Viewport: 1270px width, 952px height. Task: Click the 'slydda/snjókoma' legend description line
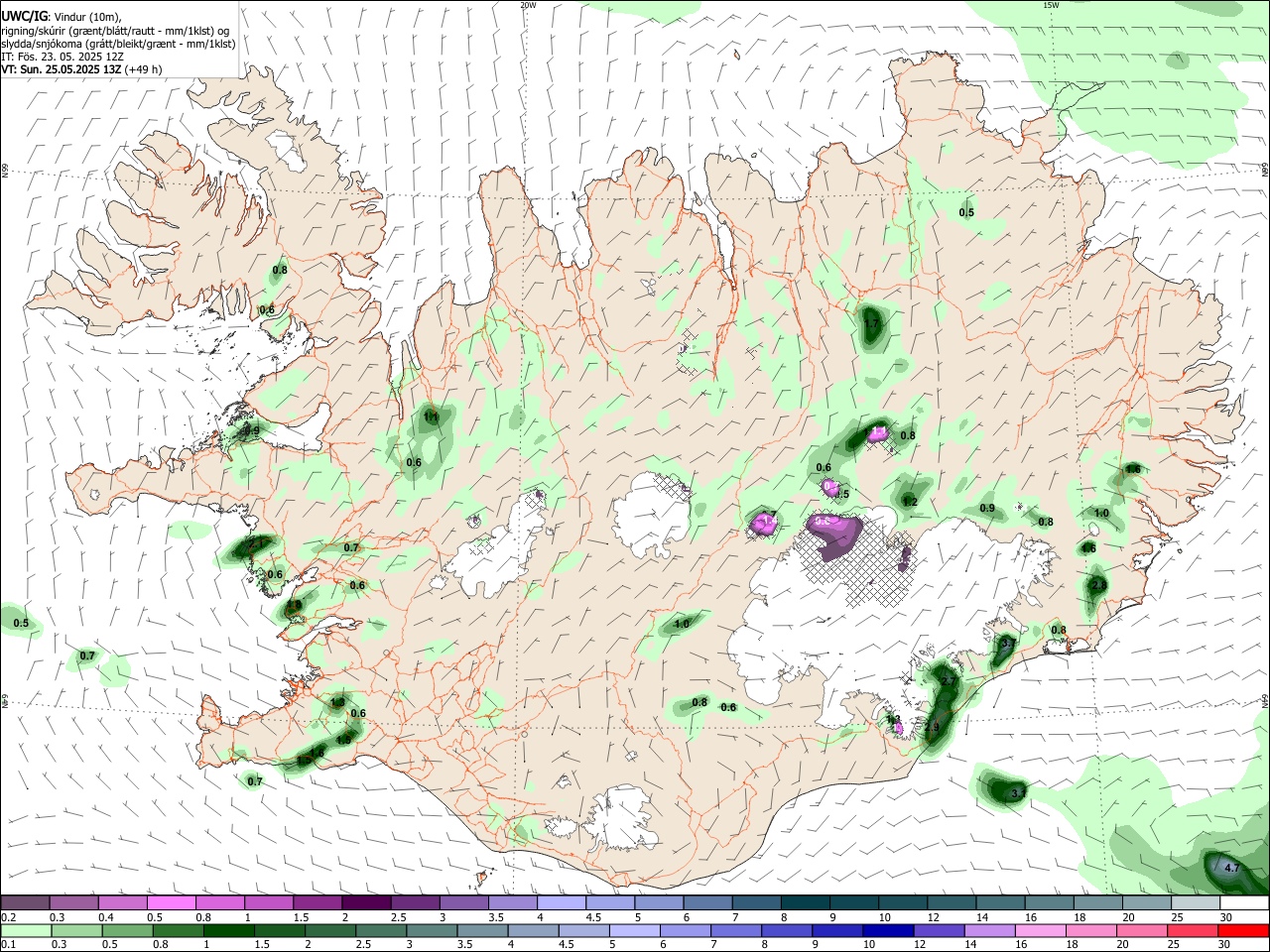[x=118, y=44]
